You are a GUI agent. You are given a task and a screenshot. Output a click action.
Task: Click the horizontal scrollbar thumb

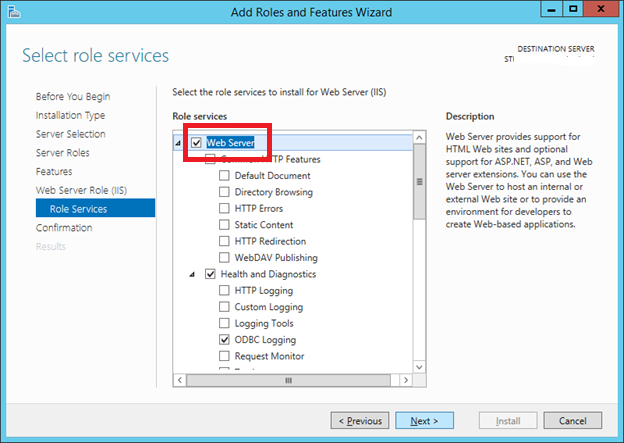pos(289,380)
